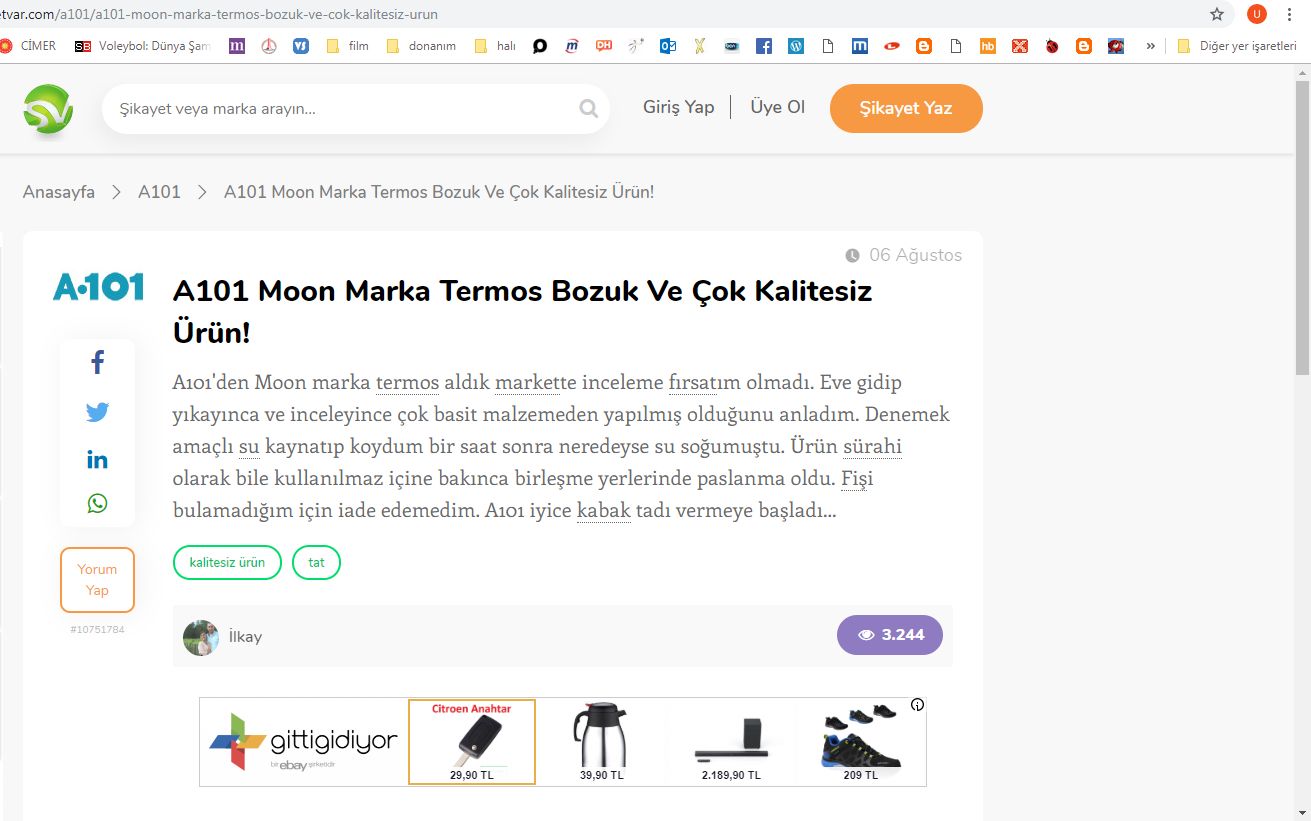Screen dimensions: 1311x821
Task: Share complaint on Facebook
Action: pyautogui.click(x=97, y=363)
